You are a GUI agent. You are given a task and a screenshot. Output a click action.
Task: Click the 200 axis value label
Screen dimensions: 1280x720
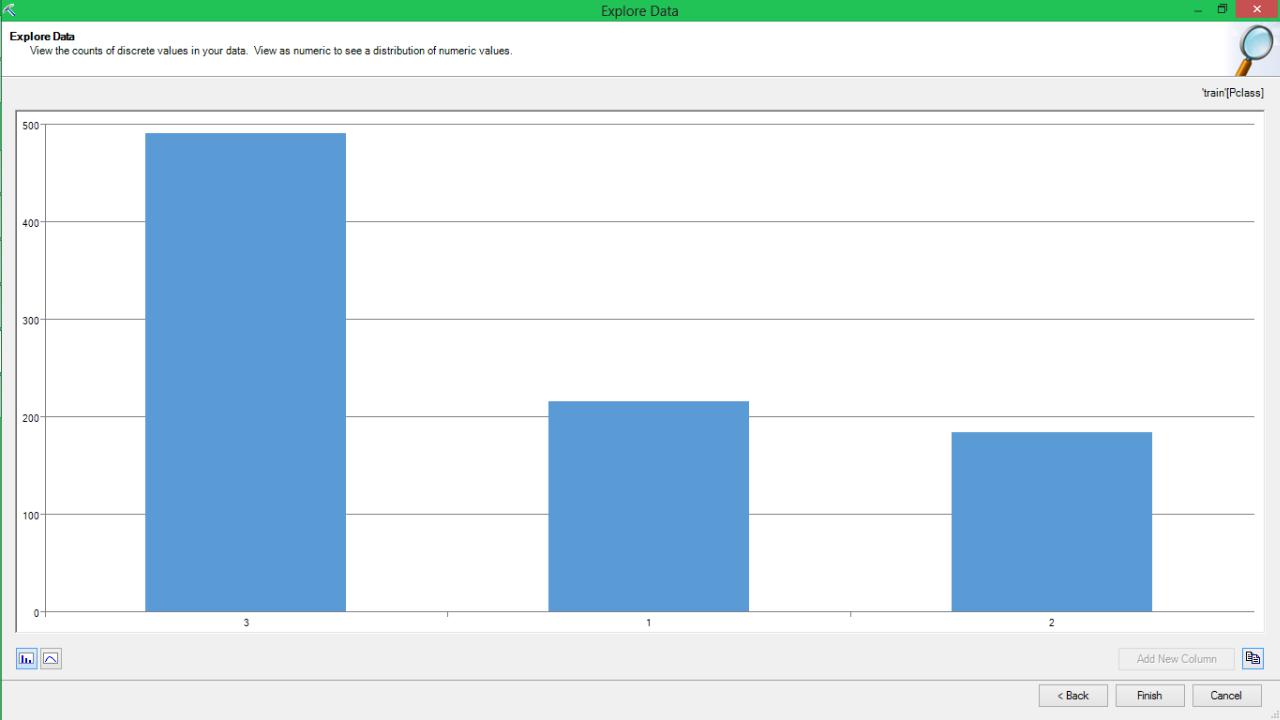[x=31, y=417]
